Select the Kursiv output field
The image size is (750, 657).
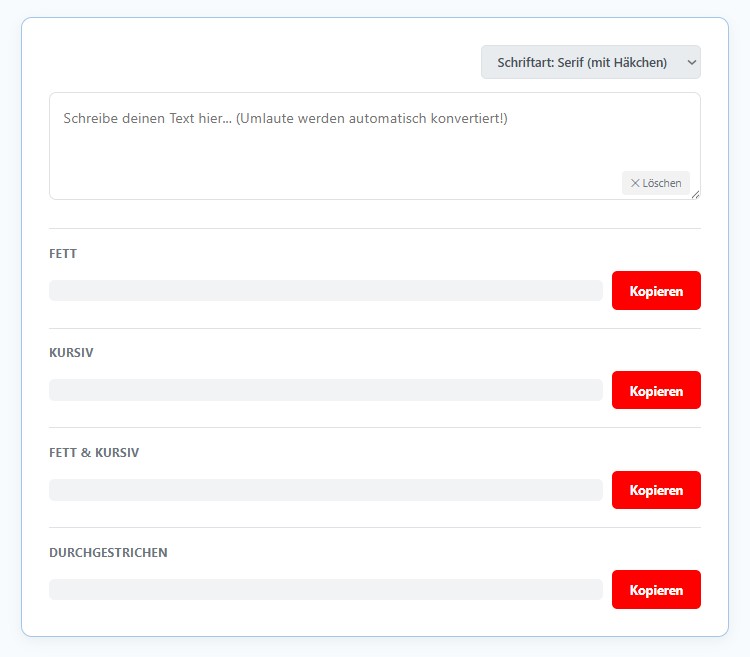pos(326,390)
